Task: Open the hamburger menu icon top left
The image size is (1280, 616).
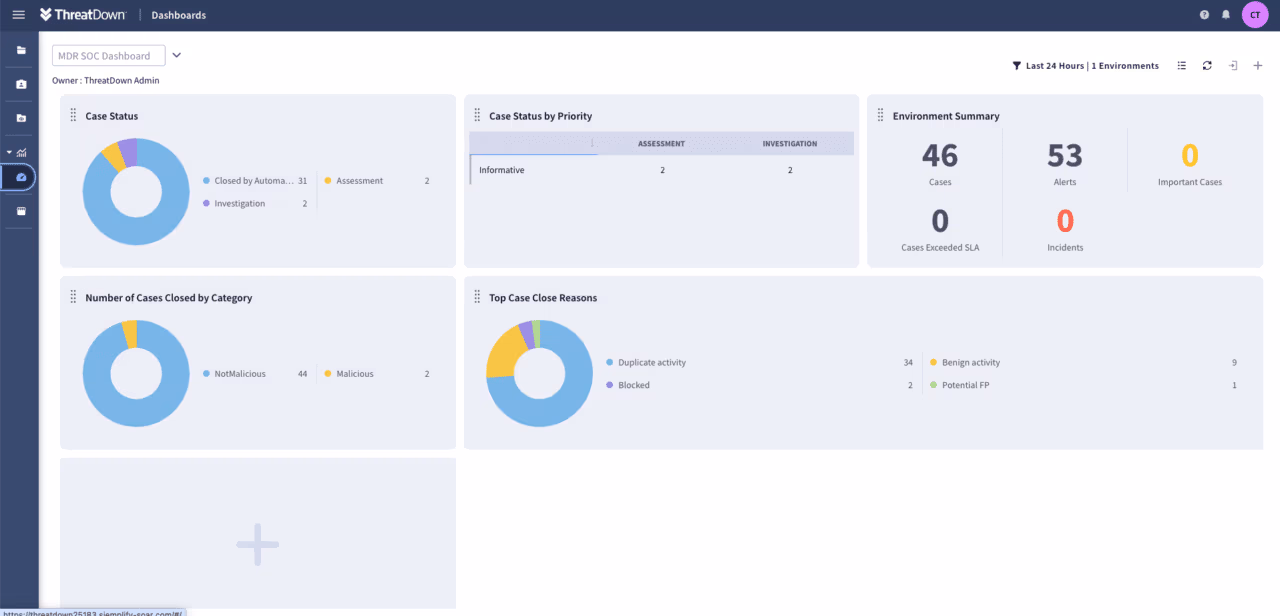Action: (x=17, y=14)
